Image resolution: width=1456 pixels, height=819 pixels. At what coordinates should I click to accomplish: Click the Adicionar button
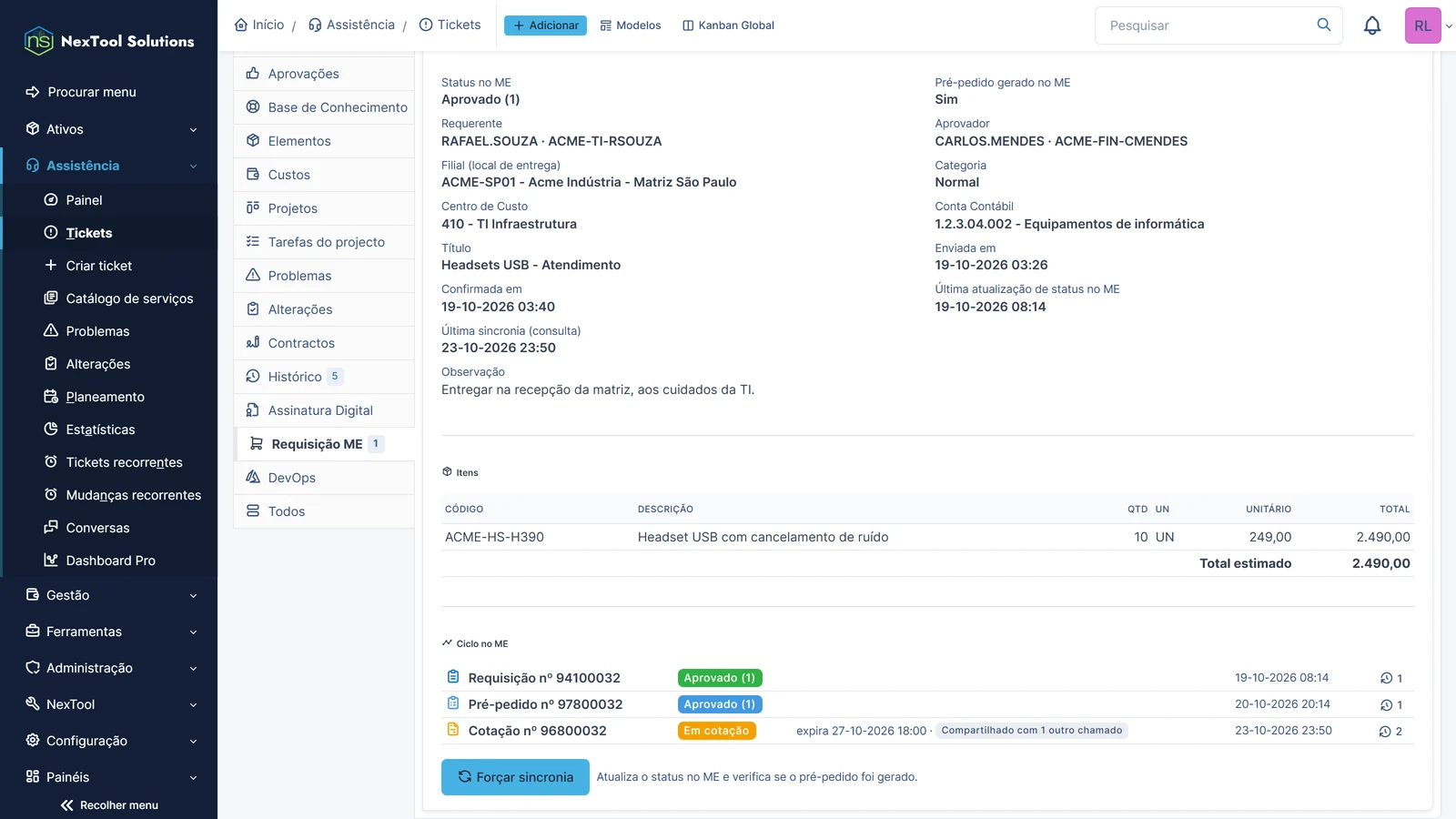(x=545, y=25)
